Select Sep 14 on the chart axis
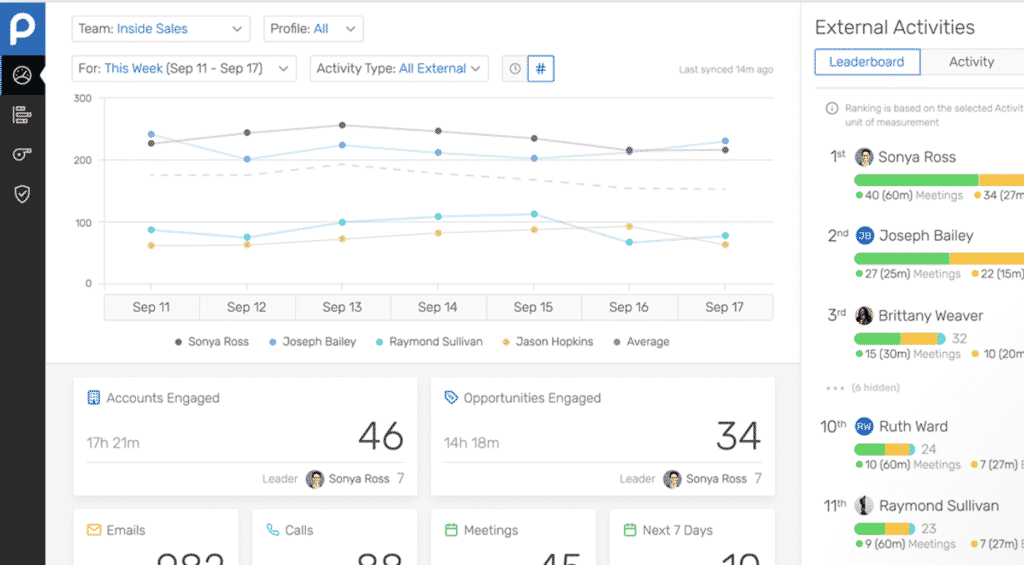Screen dimensions: 1024x565 438,307
